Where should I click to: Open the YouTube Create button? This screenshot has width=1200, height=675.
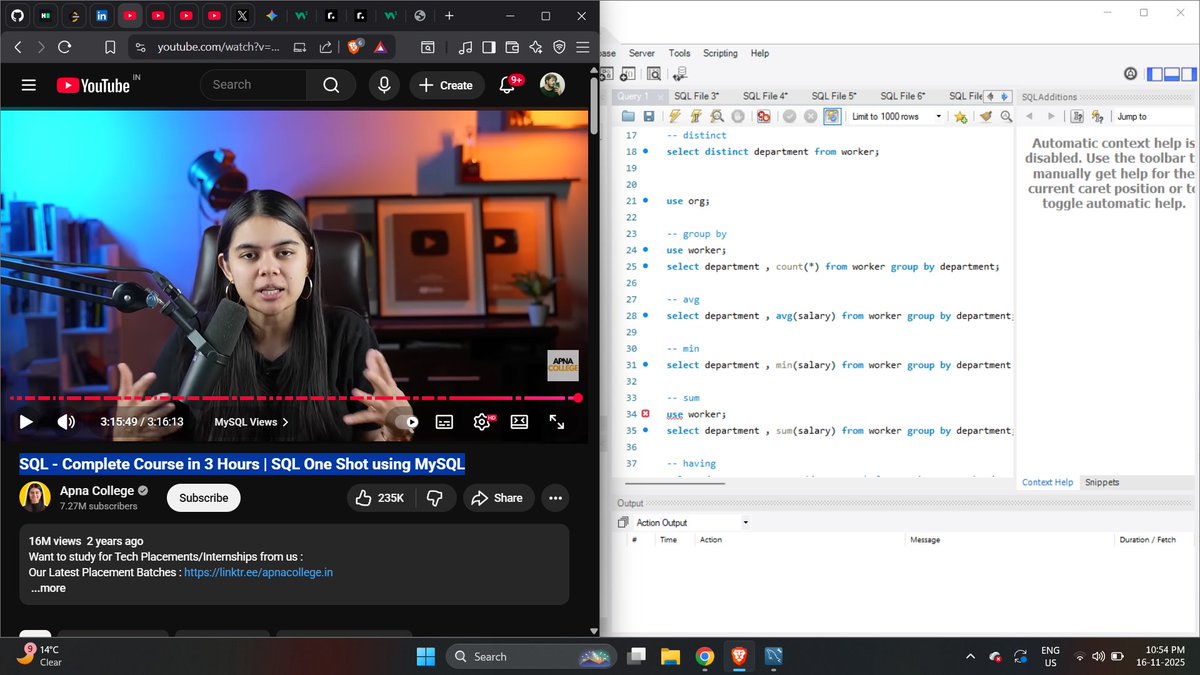click(446, 86)
